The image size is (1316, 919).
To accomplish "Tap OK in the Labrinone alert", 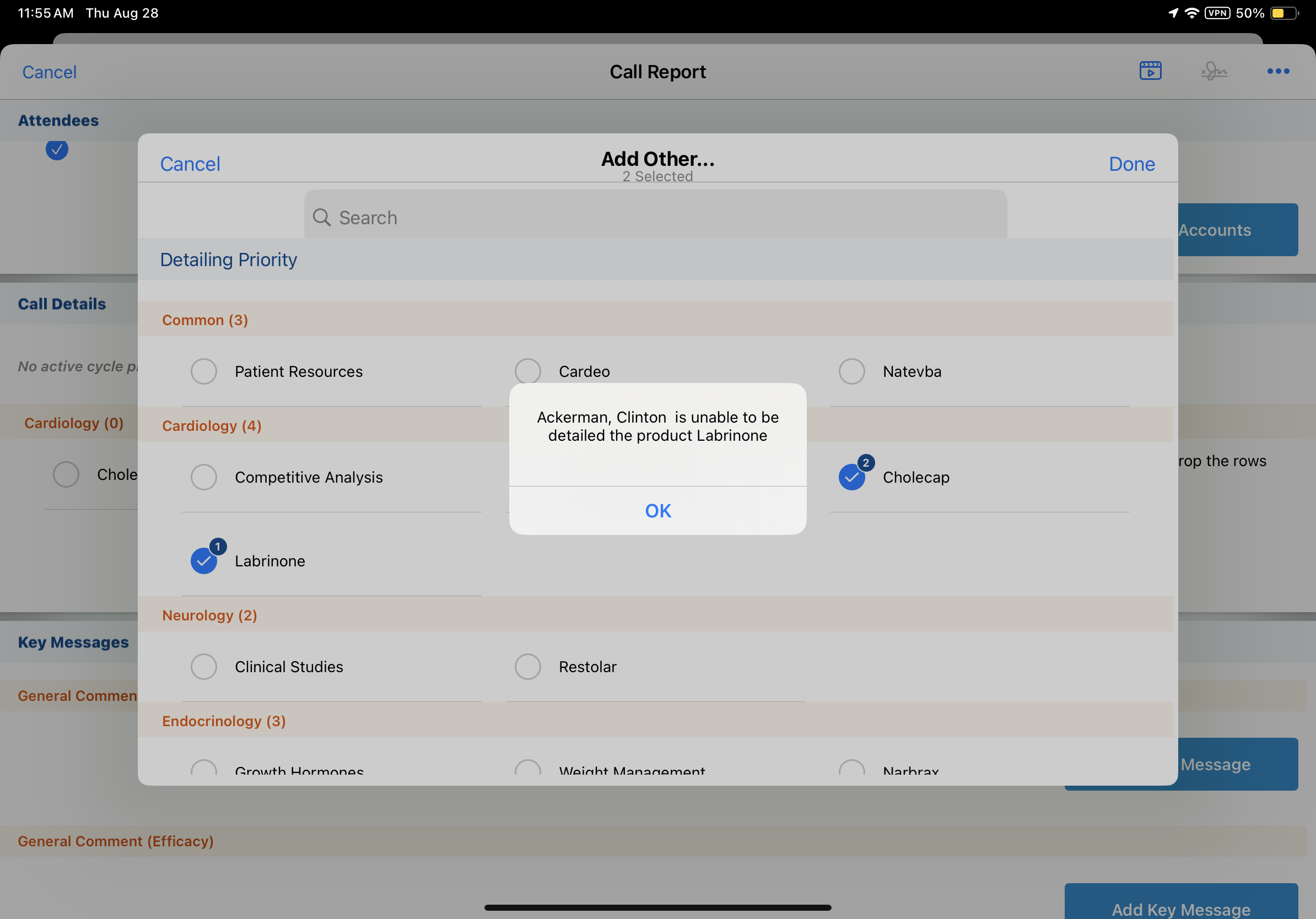I will tap(657, 510).
